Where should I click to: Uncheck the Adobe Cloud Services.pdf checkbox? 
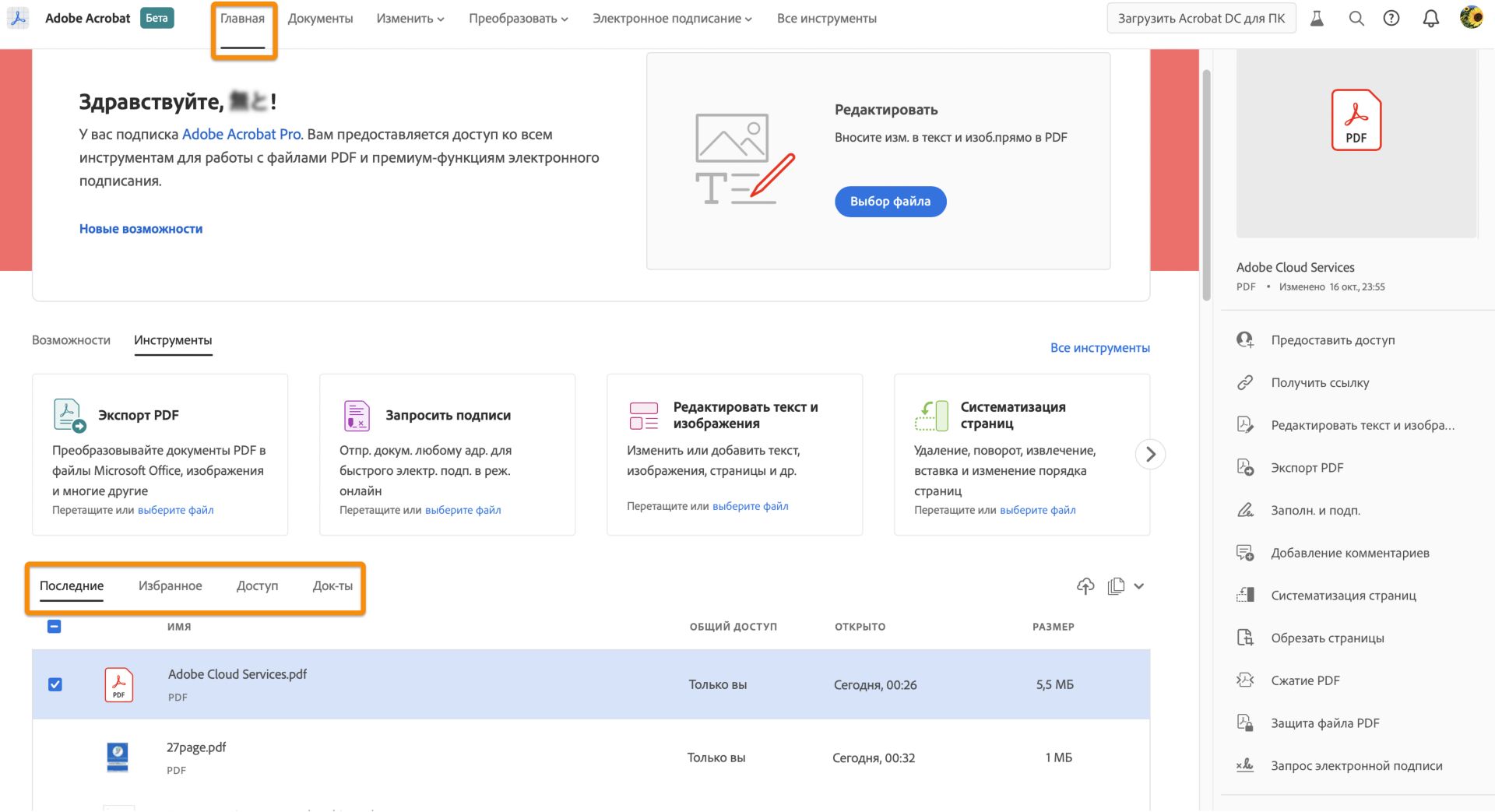[55, 685]
